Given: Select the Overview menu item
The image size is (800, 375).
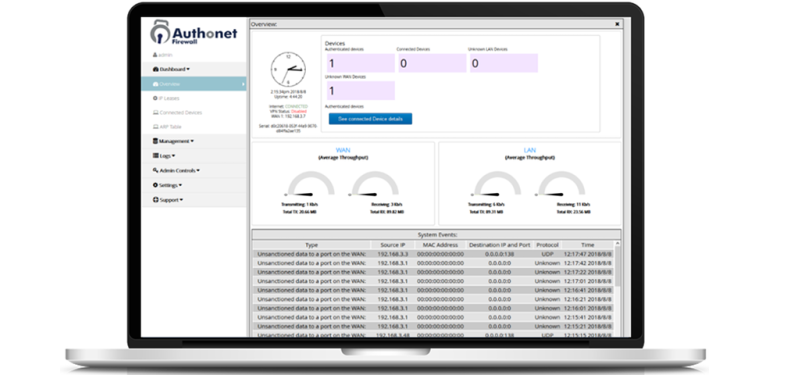Looking at the screenshot, I should coord(193,84).
